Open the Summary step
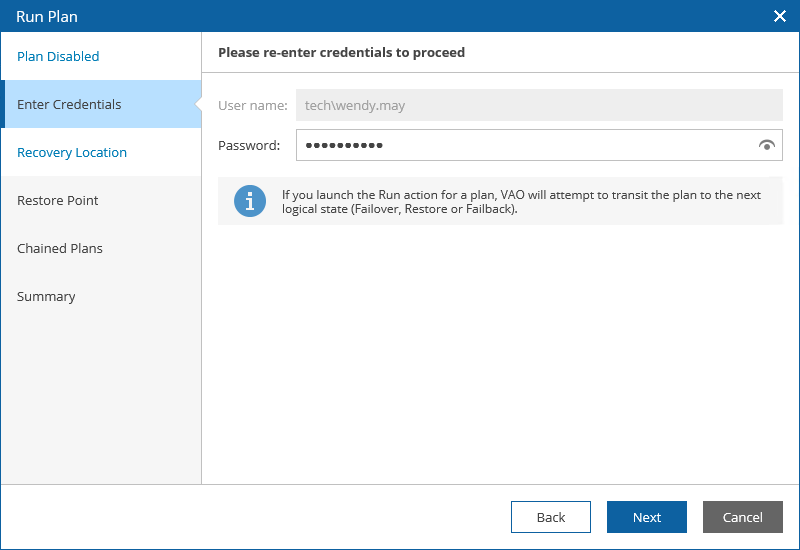This screenshot has width=800, height=550. (x=46, y=297)
